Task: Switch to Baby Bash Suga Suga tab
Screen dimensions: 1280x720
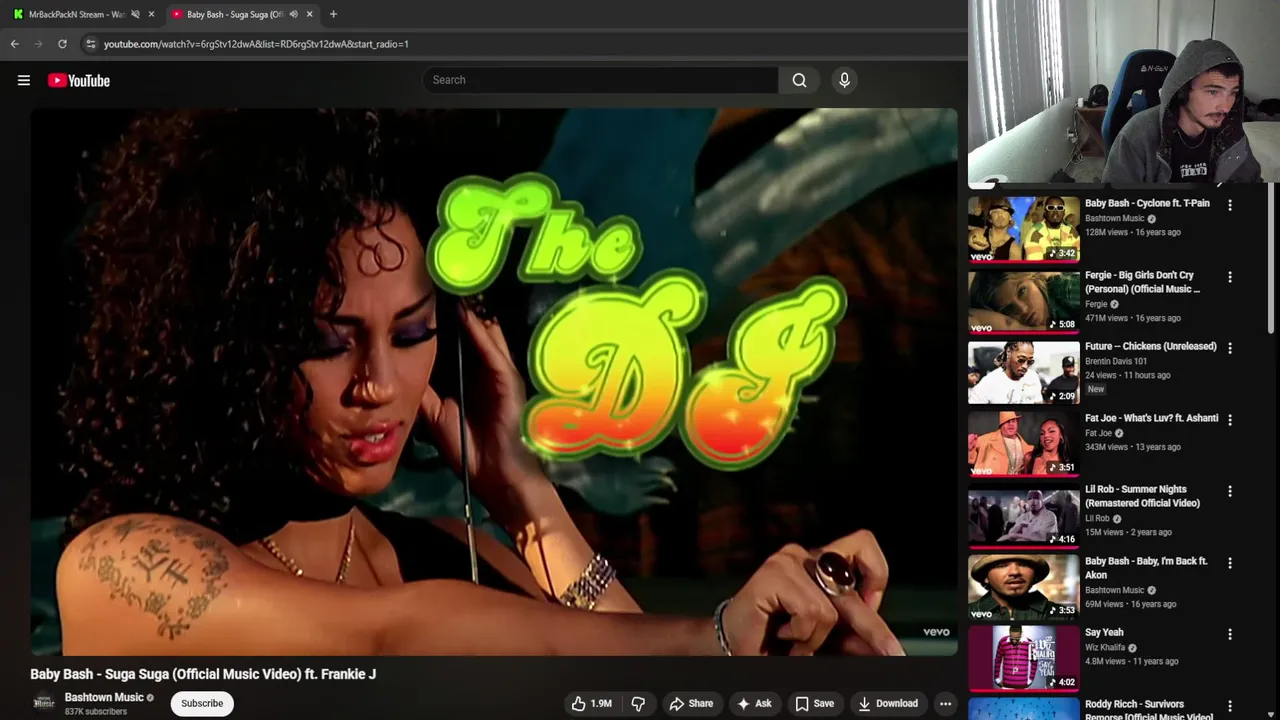Action: click(x=233, y=14)
